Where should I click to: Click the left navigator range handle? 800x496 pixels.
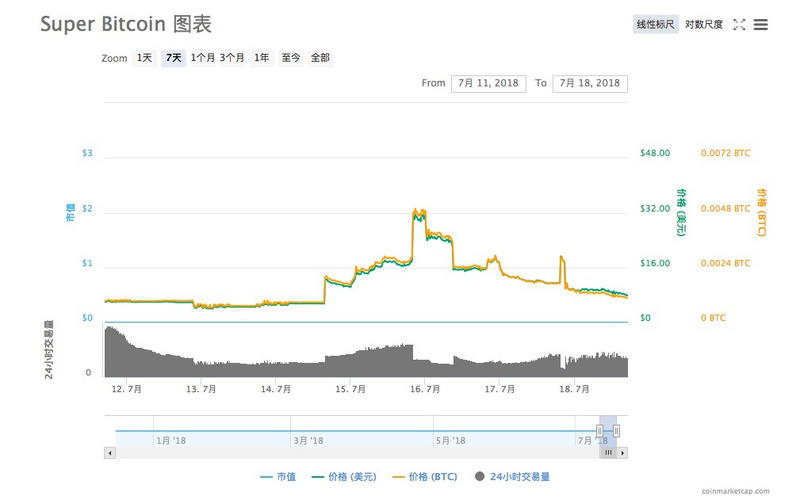[x=599, y=431]
